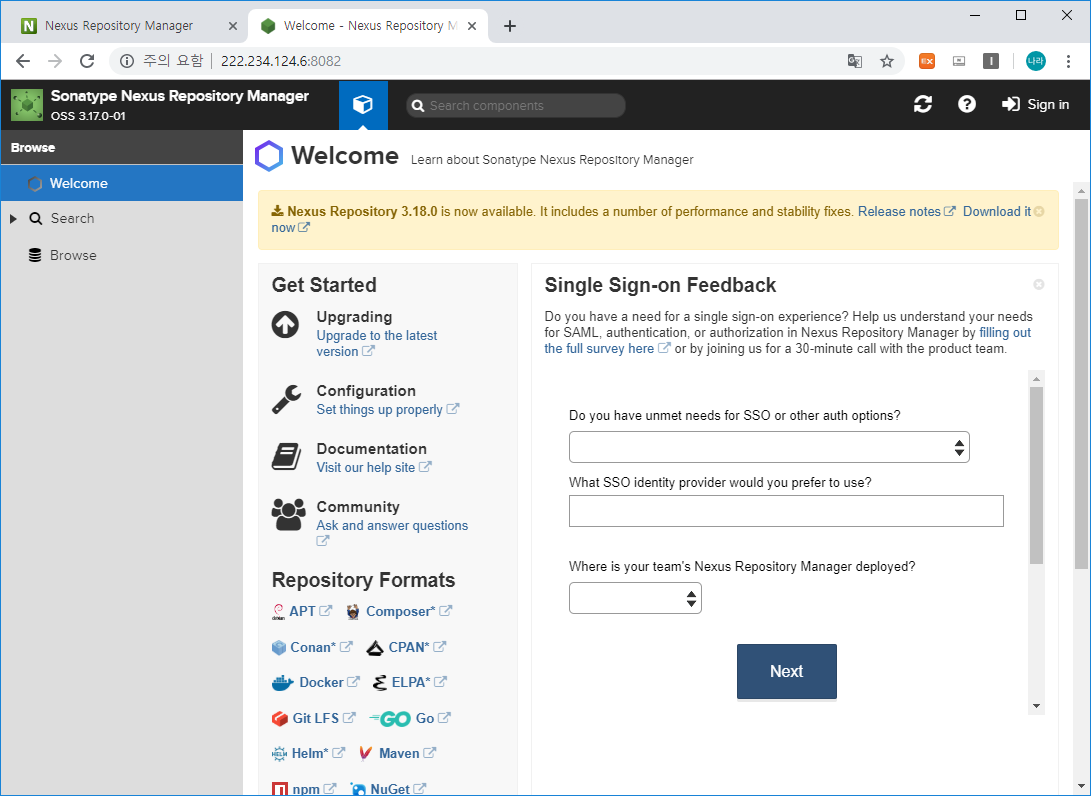Click the Sonatype Nexus logo icon

click(27, 104)
